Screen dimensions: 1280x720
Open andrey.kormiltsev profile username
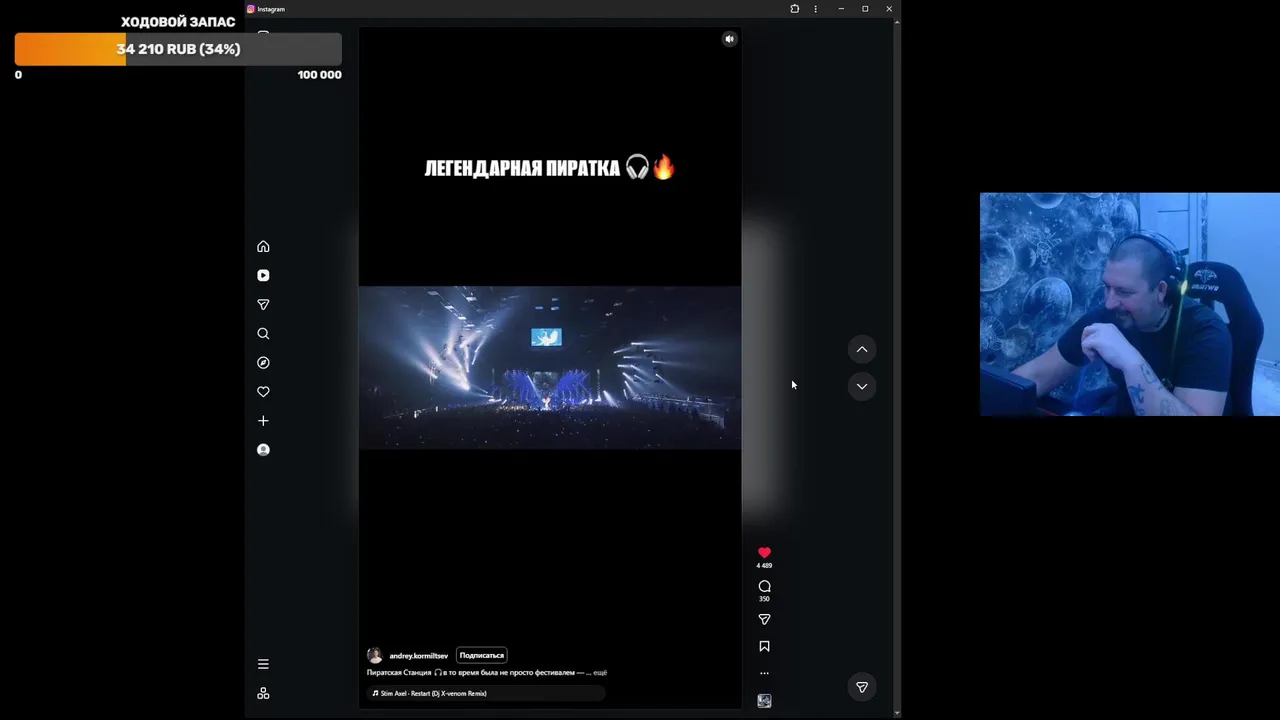[418, 656]
